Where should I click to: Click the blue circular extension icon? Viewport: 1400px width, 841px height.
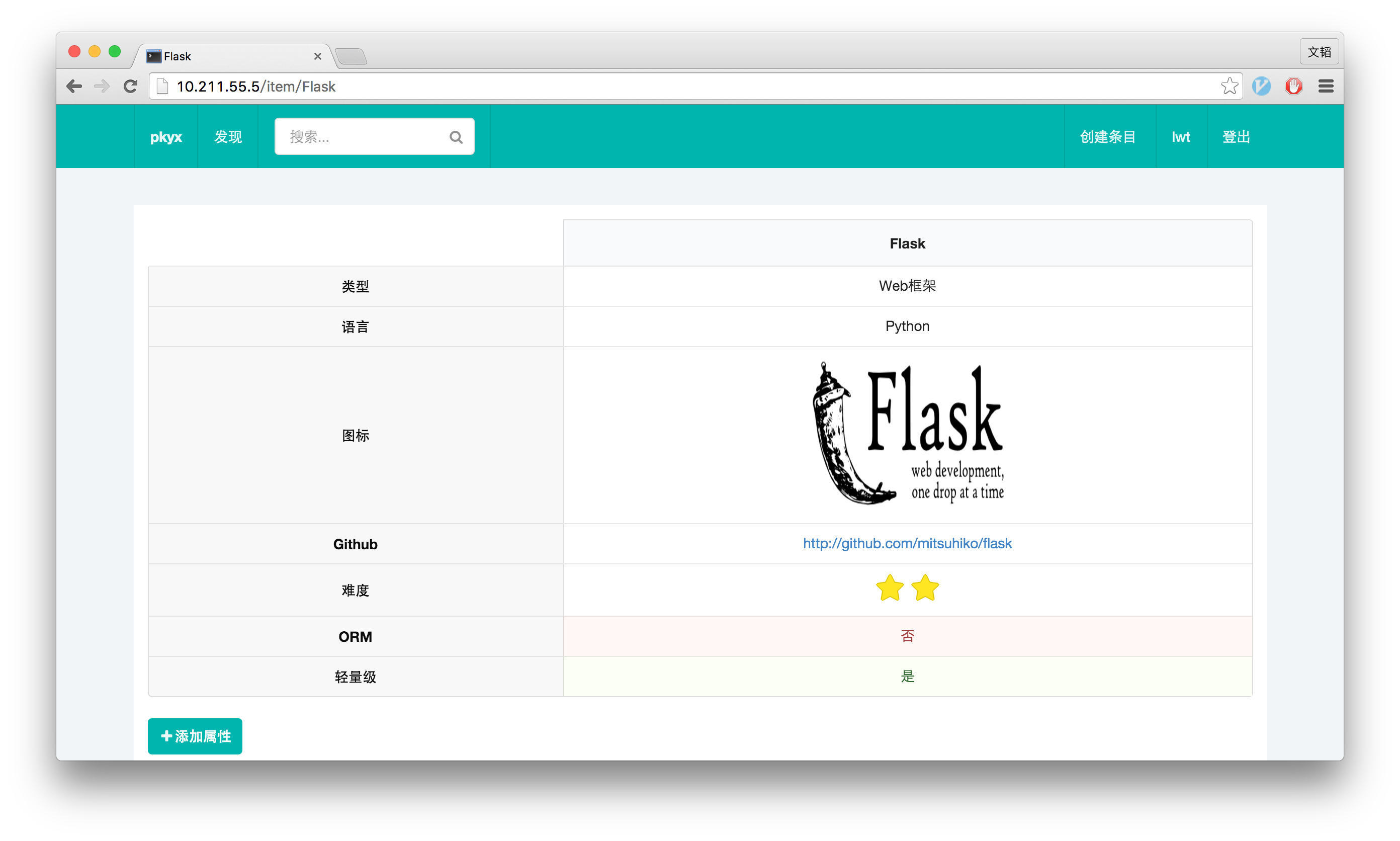point(1261,86)
